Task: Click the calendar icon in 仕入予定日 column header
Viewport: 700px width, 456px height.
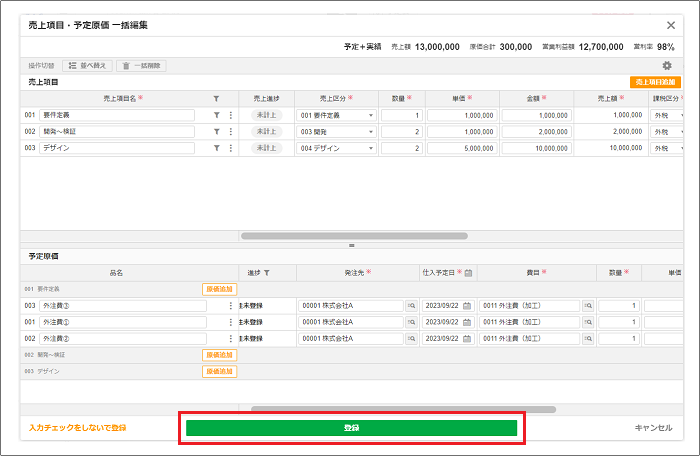Action: [468, 273]
